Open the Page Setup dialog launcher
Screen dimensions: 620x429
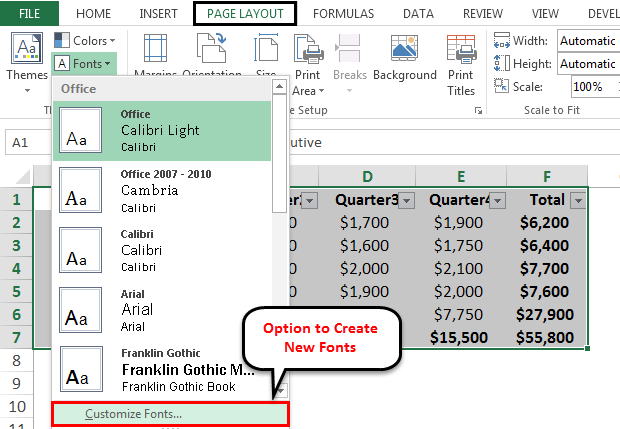(x=478, y=111)
